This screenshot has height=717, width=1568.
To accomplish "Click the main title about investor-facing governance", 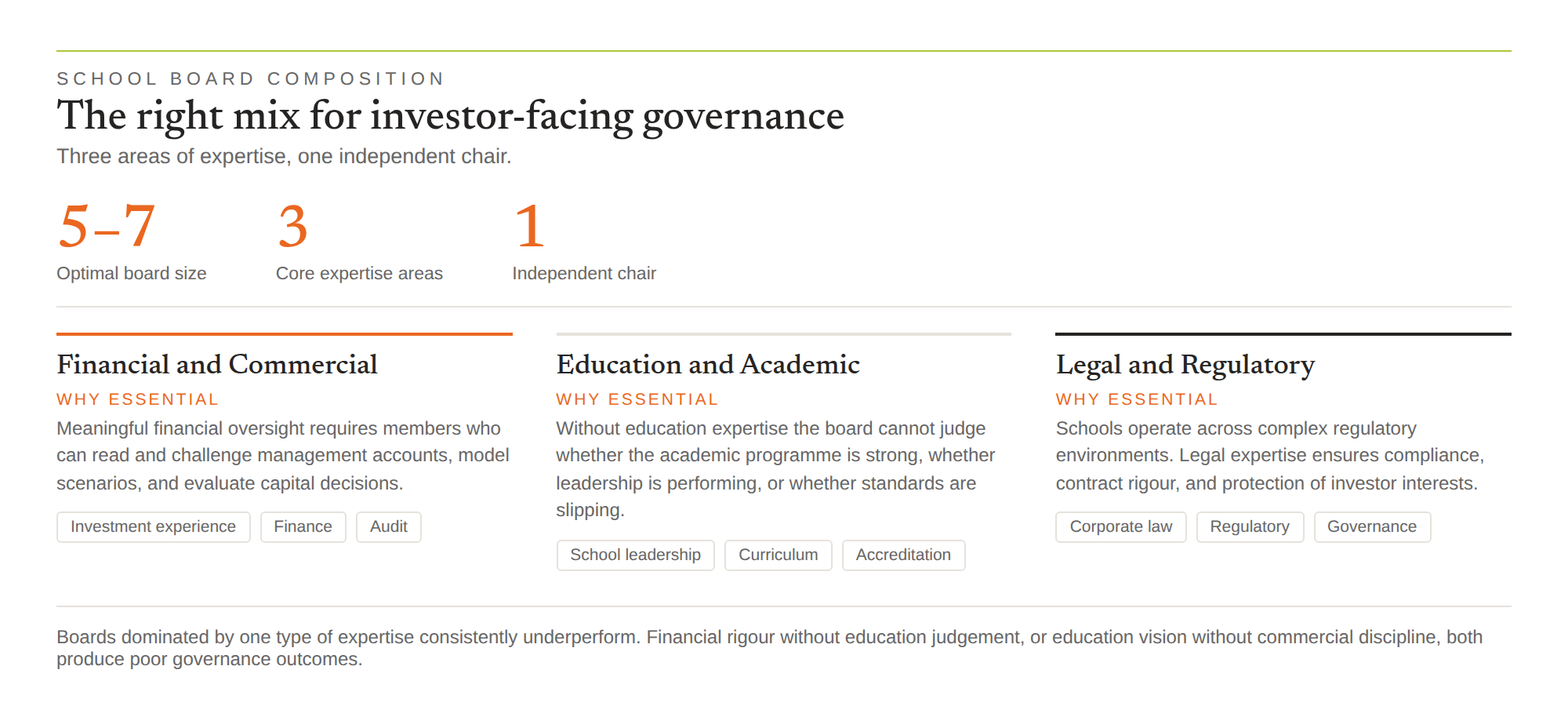I will pyautogui.click(x=450, y=116).
